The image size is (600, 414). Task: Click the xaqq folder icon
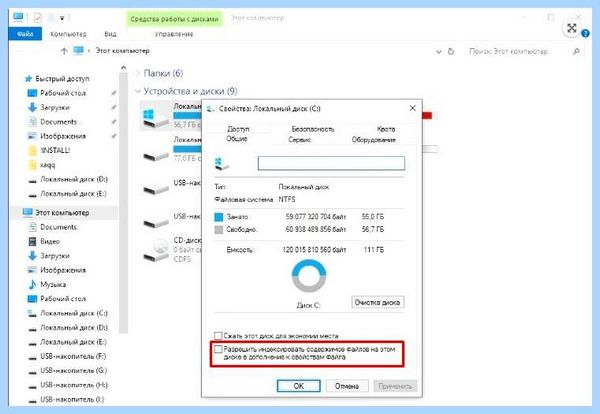click(x=33, y=165)
